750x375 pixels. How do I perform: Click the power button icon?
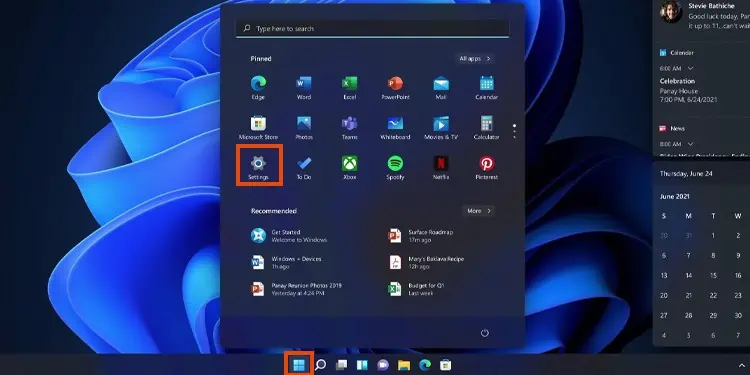[x=485, y=333]
